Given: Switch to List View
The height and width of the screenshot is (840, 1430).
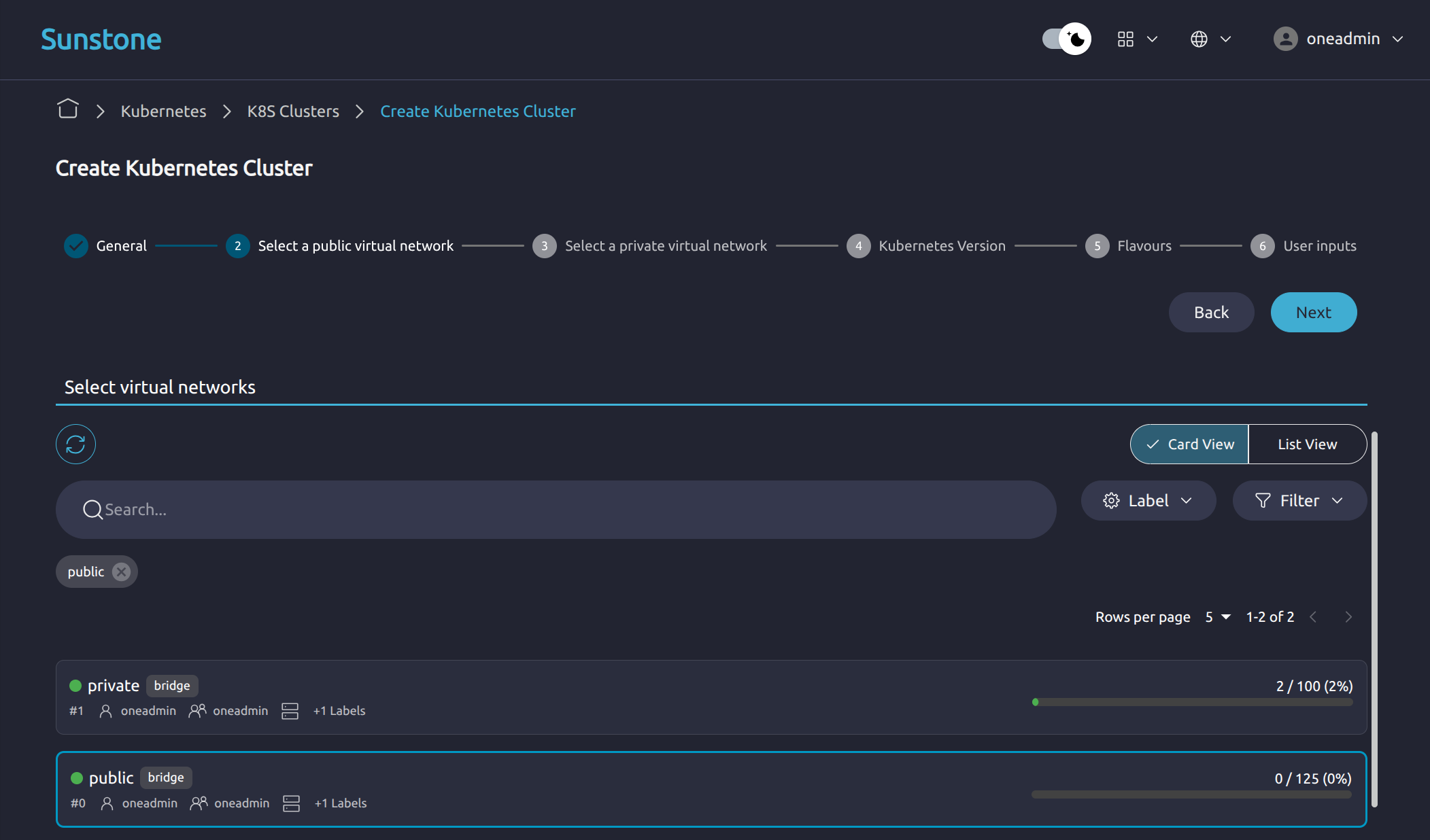Looking at the screenshot, I should tap(1307, 444).
